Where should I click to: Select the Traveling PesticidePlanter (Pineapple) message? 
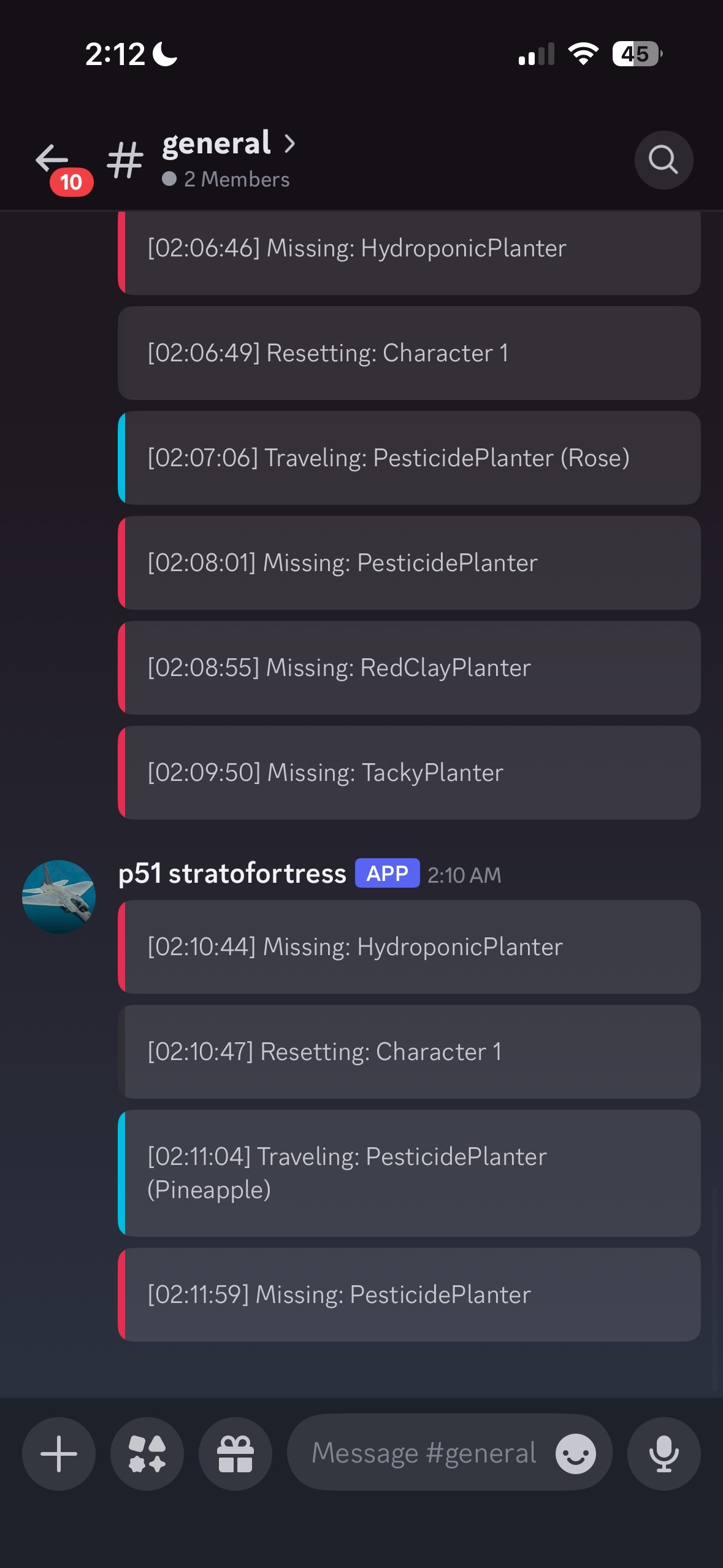coord(409,1173)
